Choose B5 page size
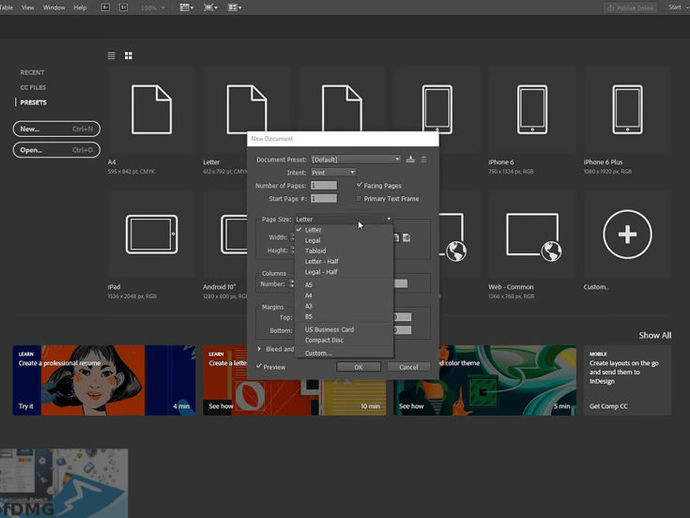This screenshot has width=690, height=518. pyautogui.click(x=344, y=316)
